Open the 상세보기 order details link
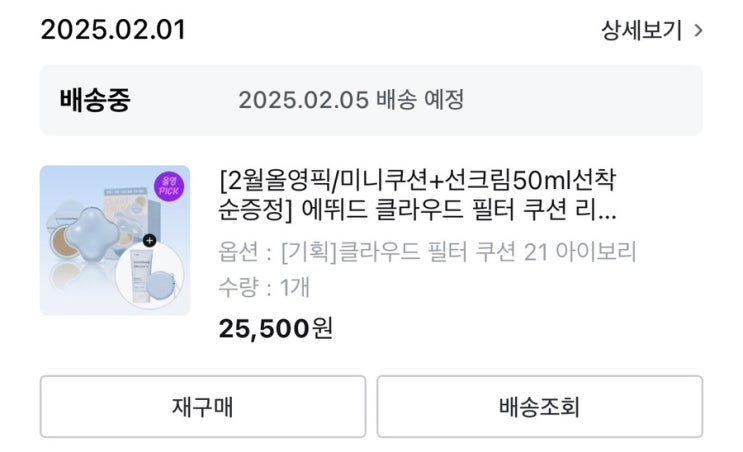The height and width of the screenshot is (452, 743). click(x=641, y=30)
